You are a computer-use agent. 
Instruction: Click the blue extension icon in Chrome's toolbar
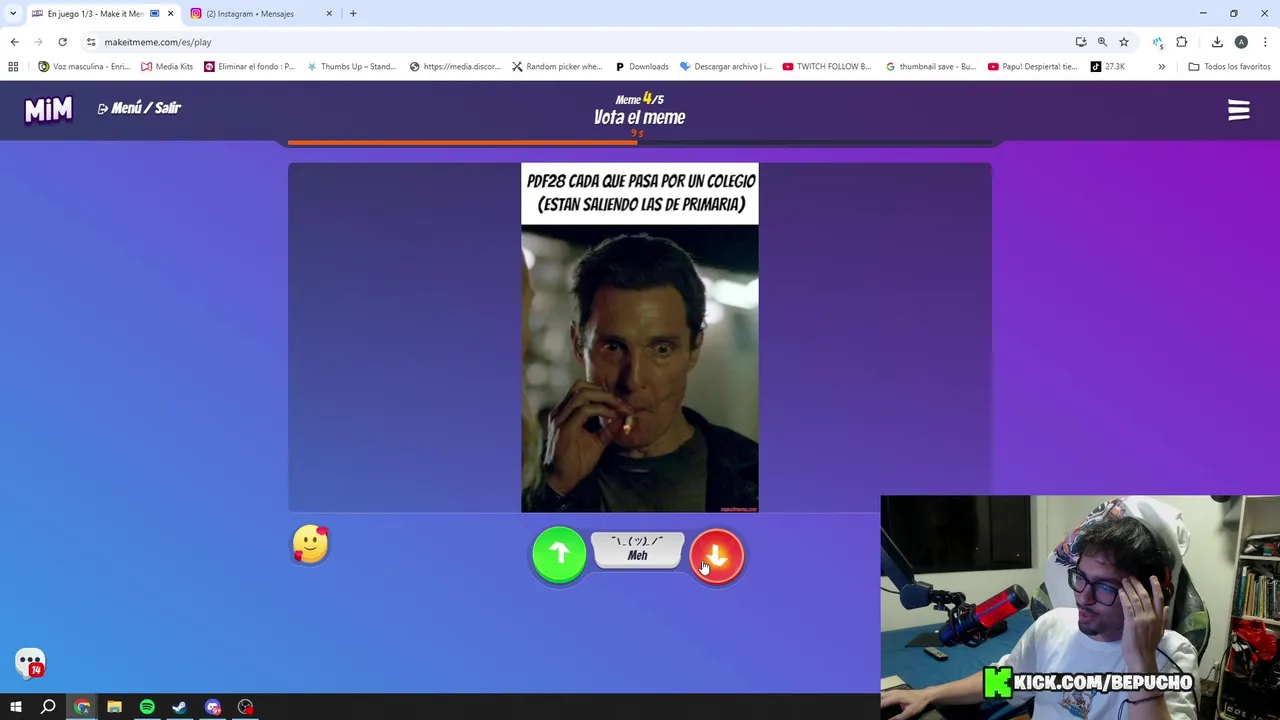pos(1157,42)
